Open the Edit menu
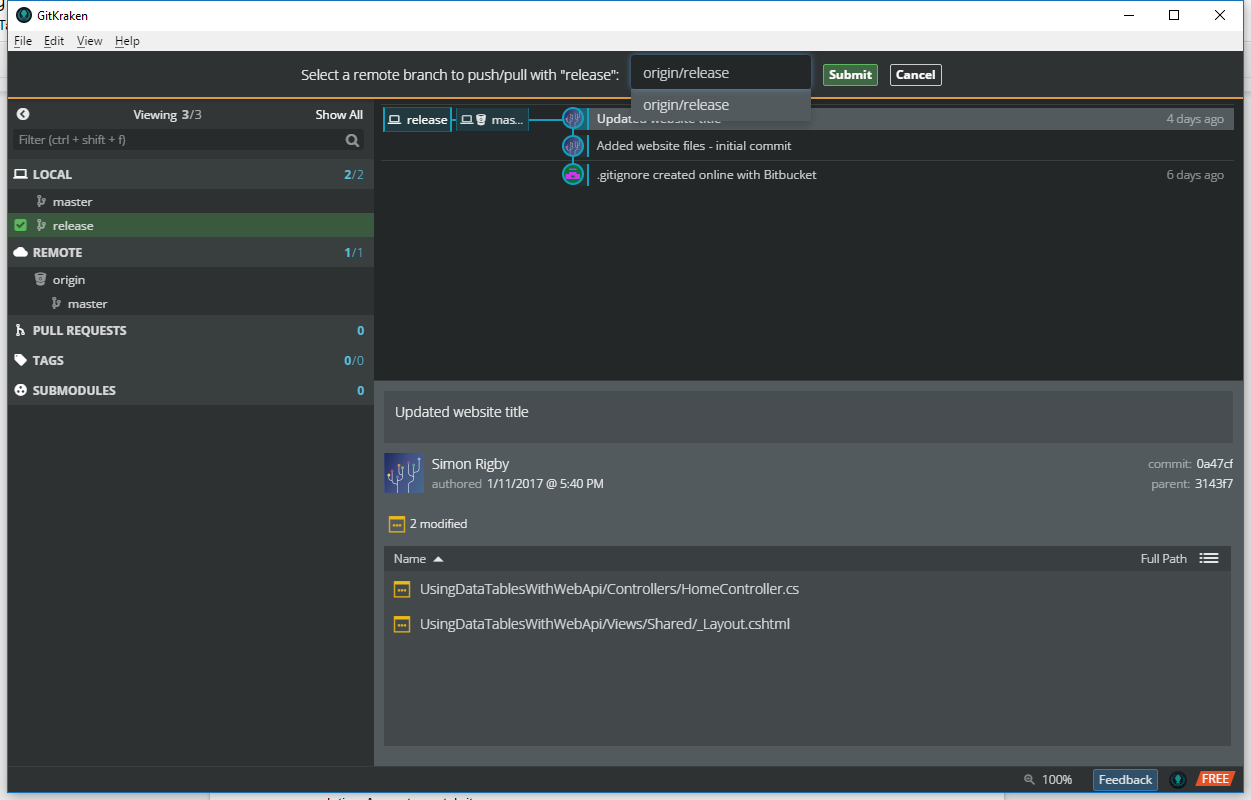Viewport: 1251px width, 800px height. (54, 41)
